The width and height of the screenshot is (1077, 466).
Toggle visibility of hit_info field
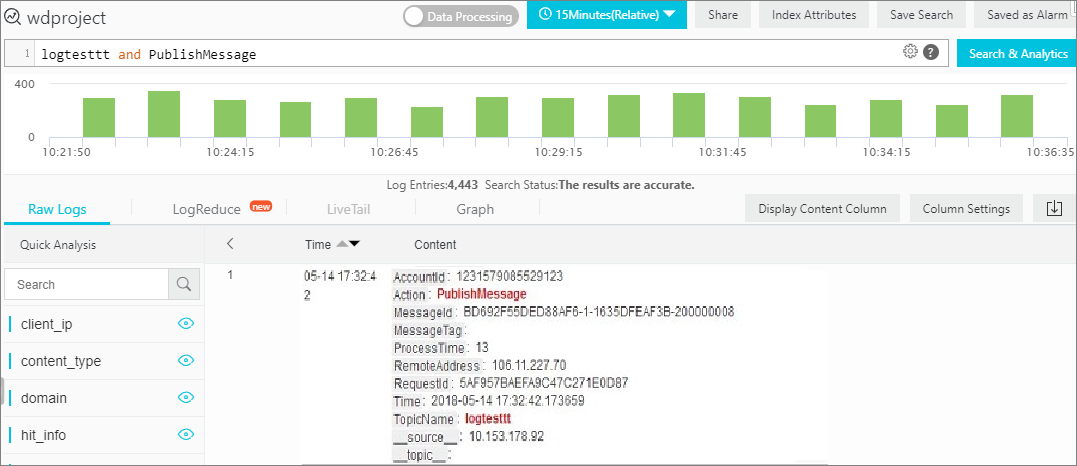pyautogui.click(x=185, y=434)
